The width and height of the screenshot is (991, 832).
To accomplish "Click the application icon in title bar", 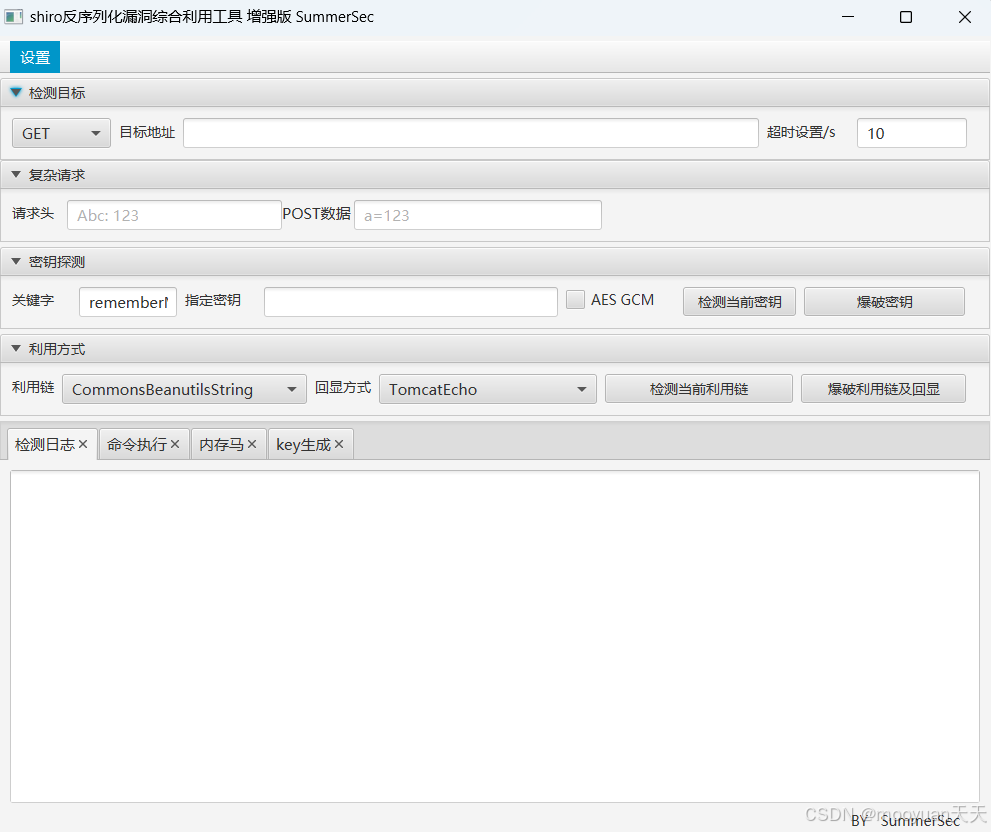I will 13,16.
